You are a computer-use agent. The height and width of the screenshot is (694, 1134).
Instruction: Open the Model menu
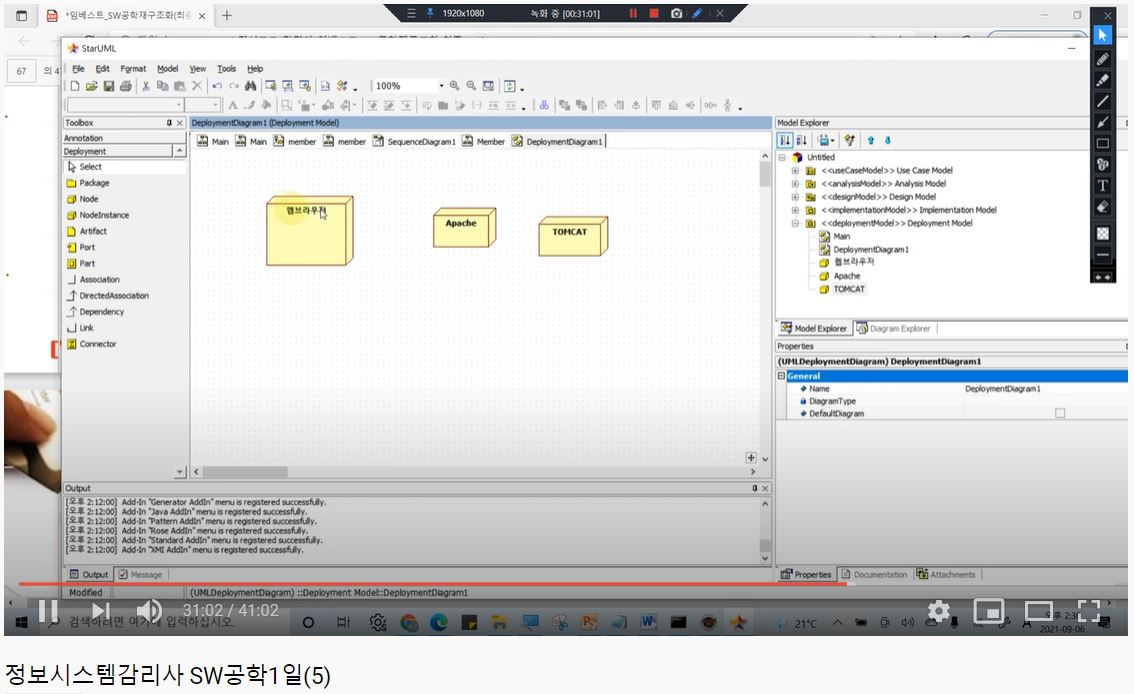(x=167, y=69)
